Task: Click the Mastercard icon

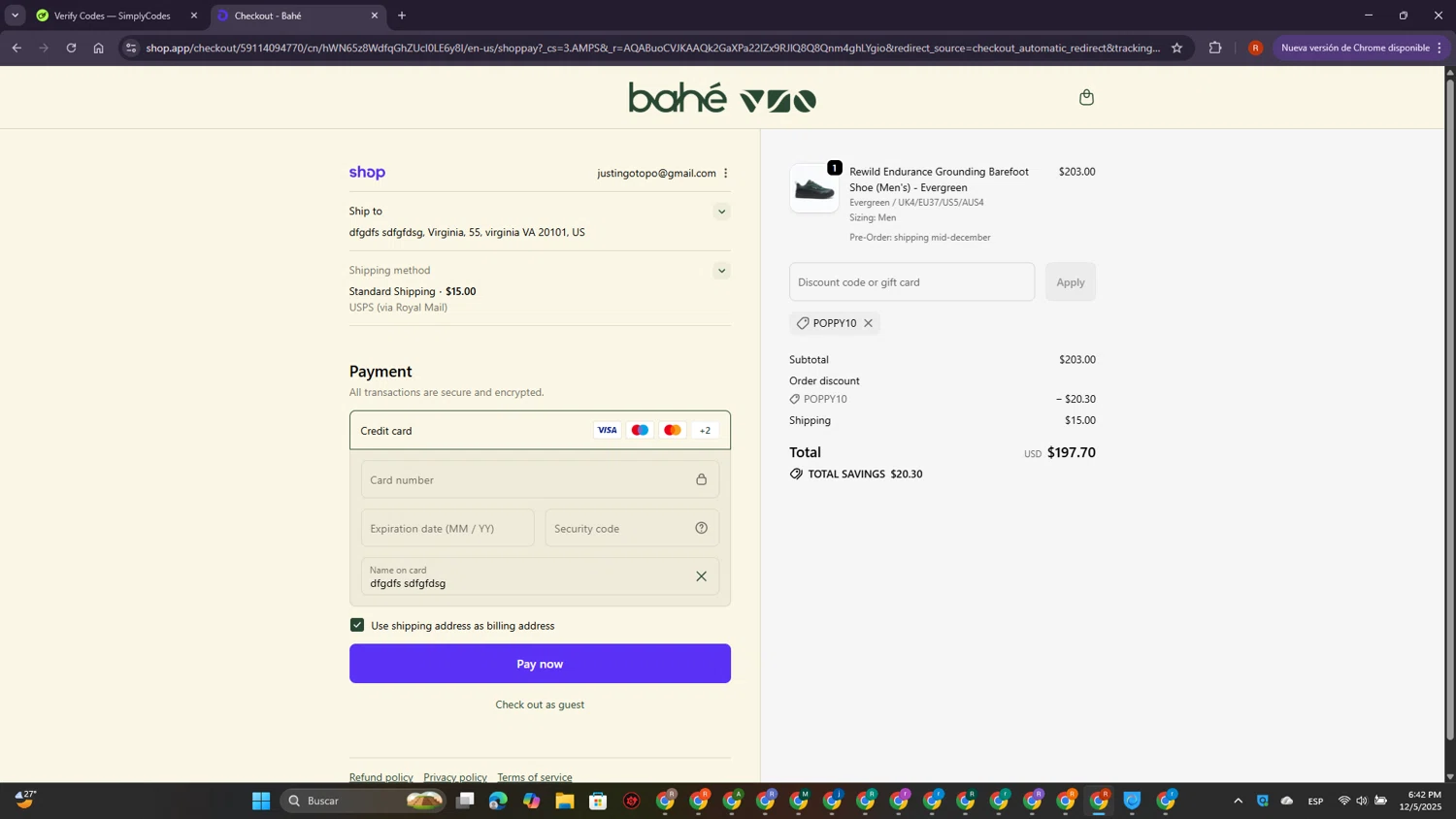Action: [x=673, y=430]
